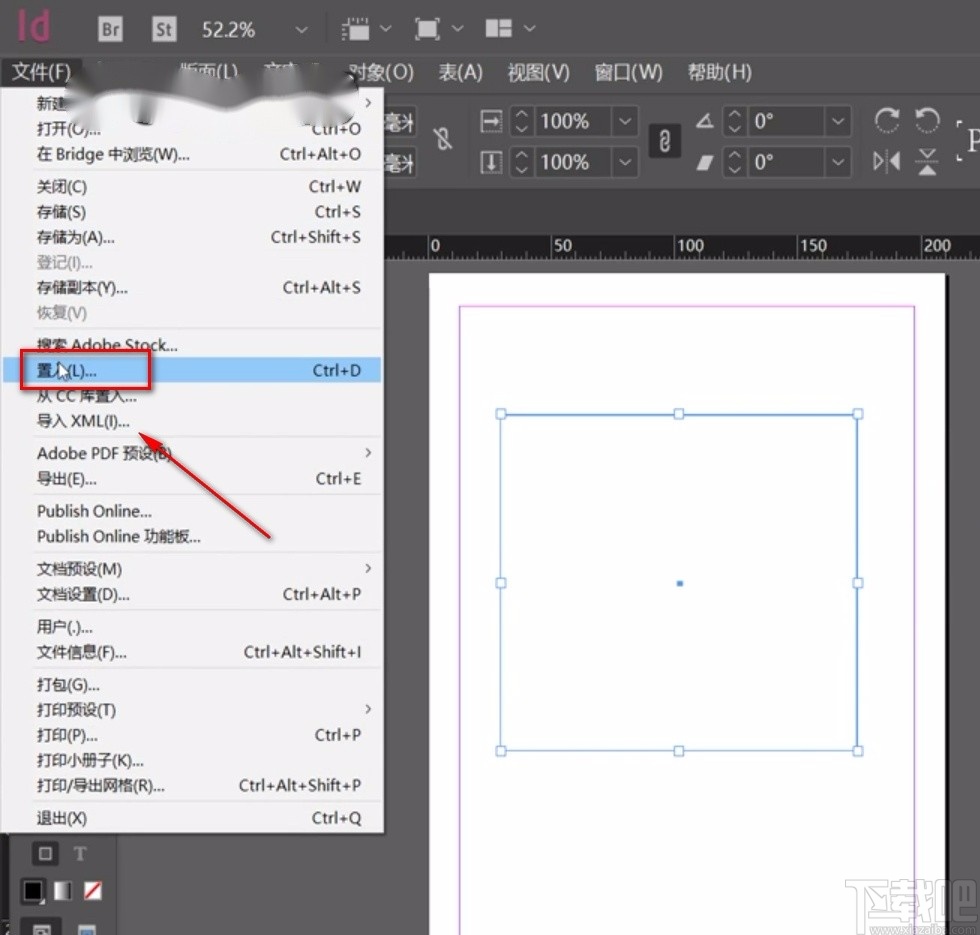
Task: Expand the screen mode dropdown arrow
Action: [458, 28]
